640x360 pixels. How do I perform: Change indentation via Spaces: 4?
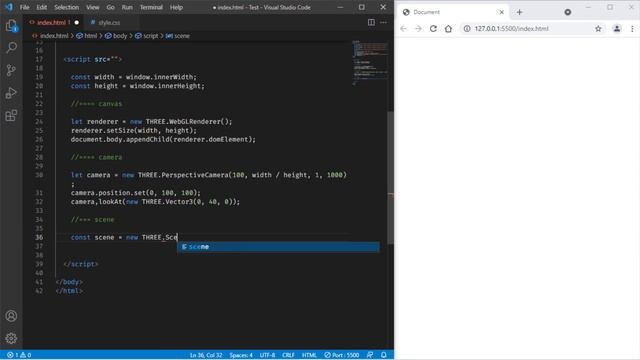pyautogui.click(x=241, y=355)
